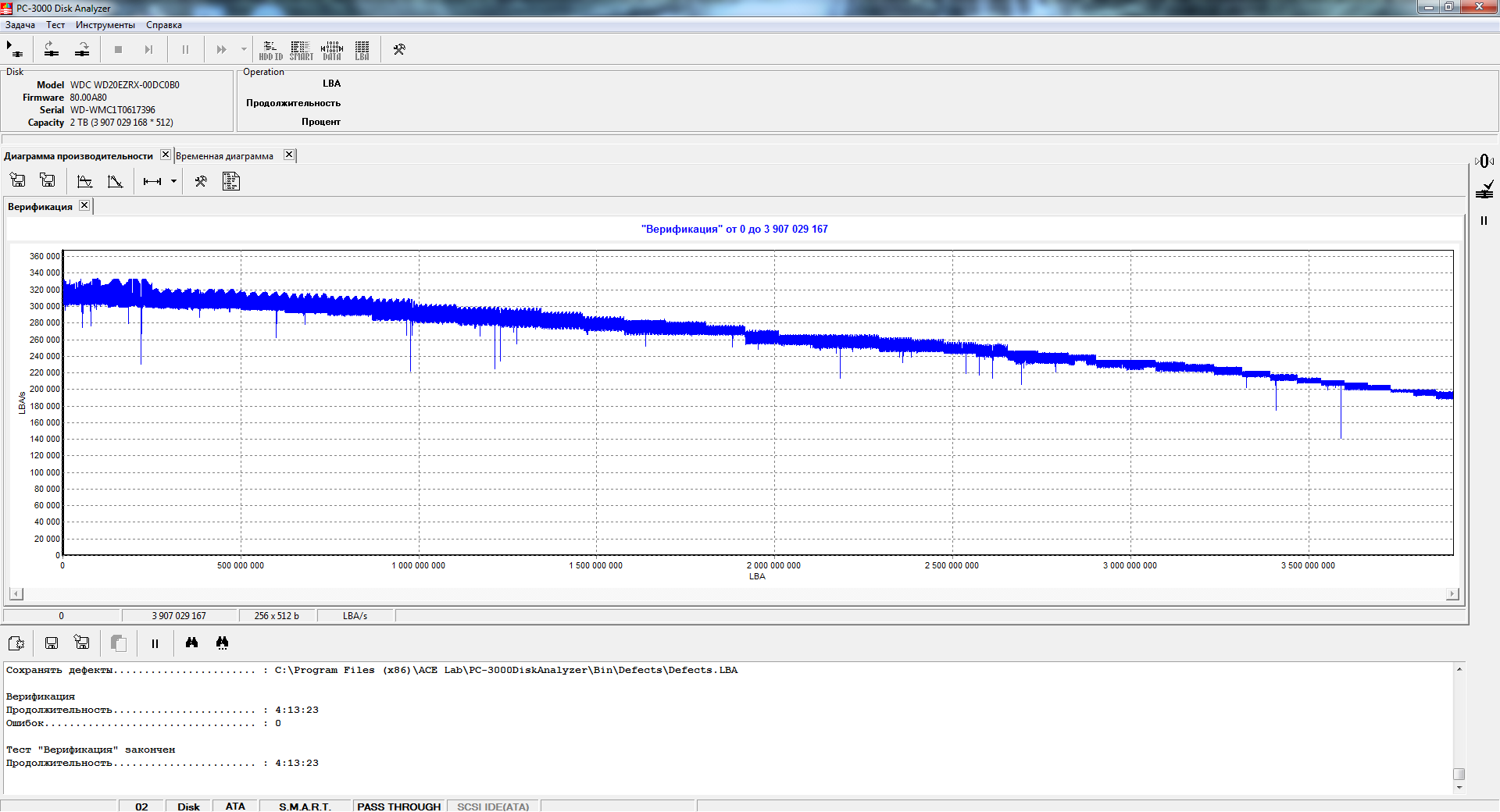Open the Тест menu
The width and height of the screenshot is (1500, 812).
tap(55, 25)
